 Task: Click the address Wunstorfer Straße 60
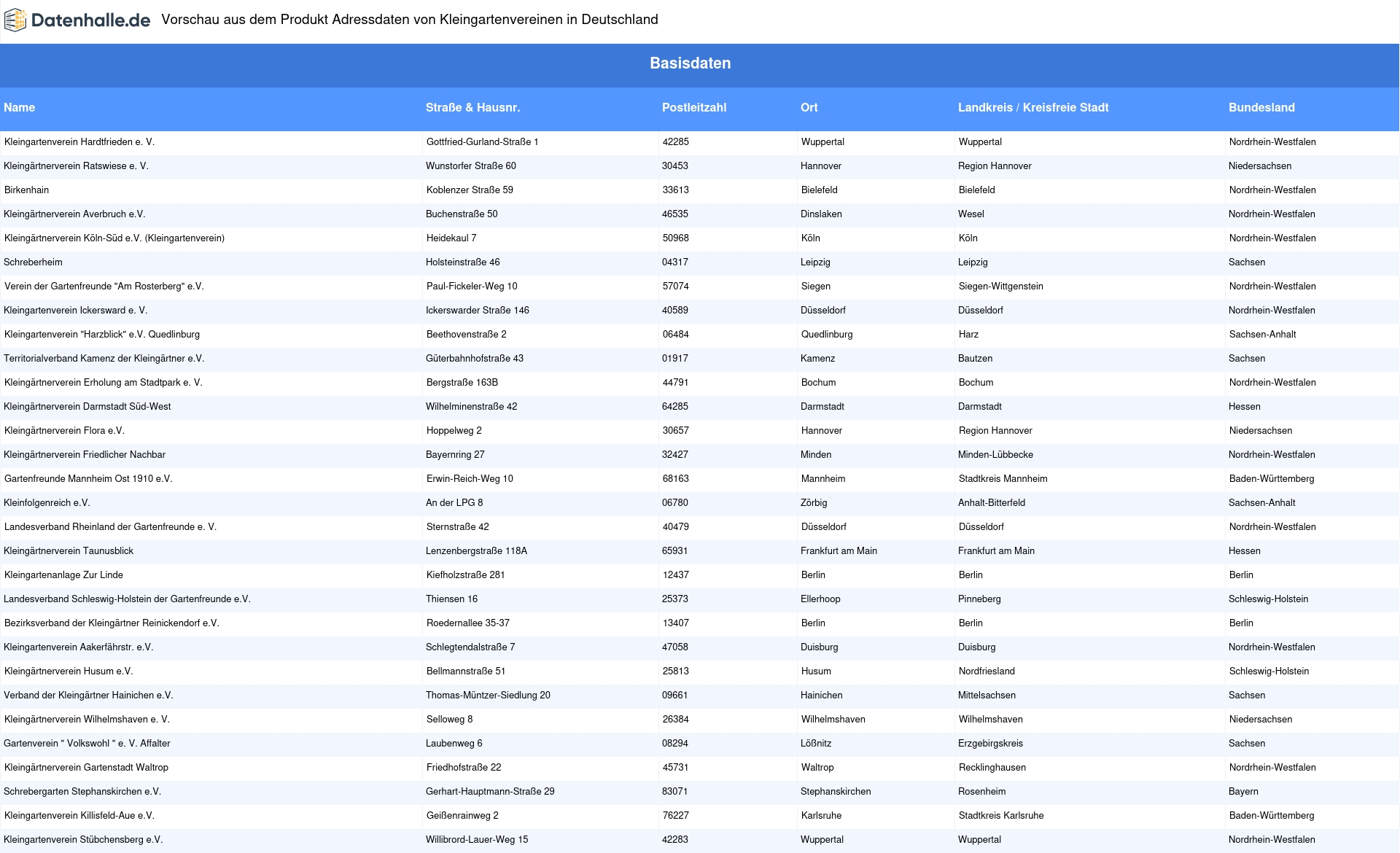[471, 166]
